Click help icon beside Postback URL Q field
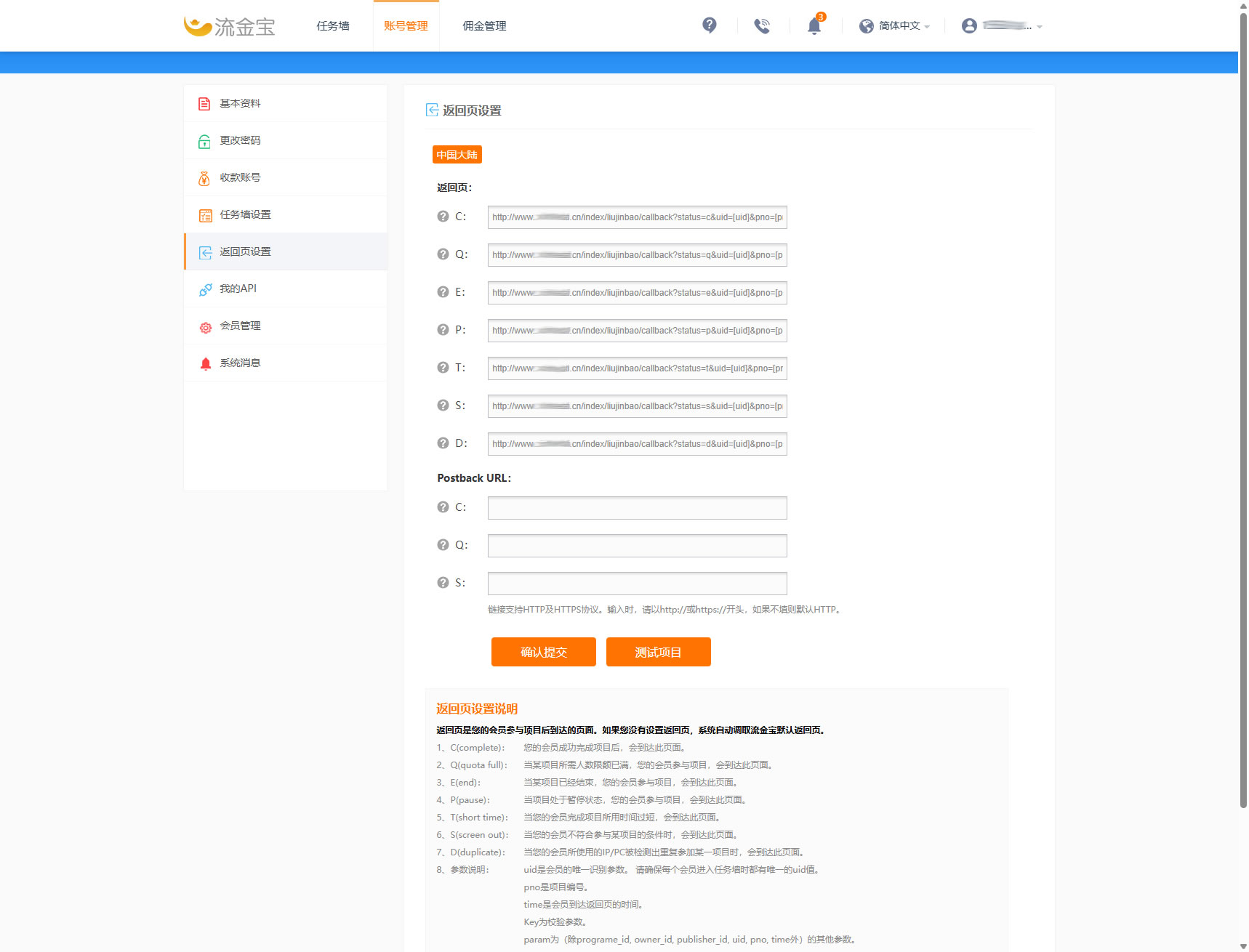The height and width of the screenshot is (952, 1249). point(443,545)
